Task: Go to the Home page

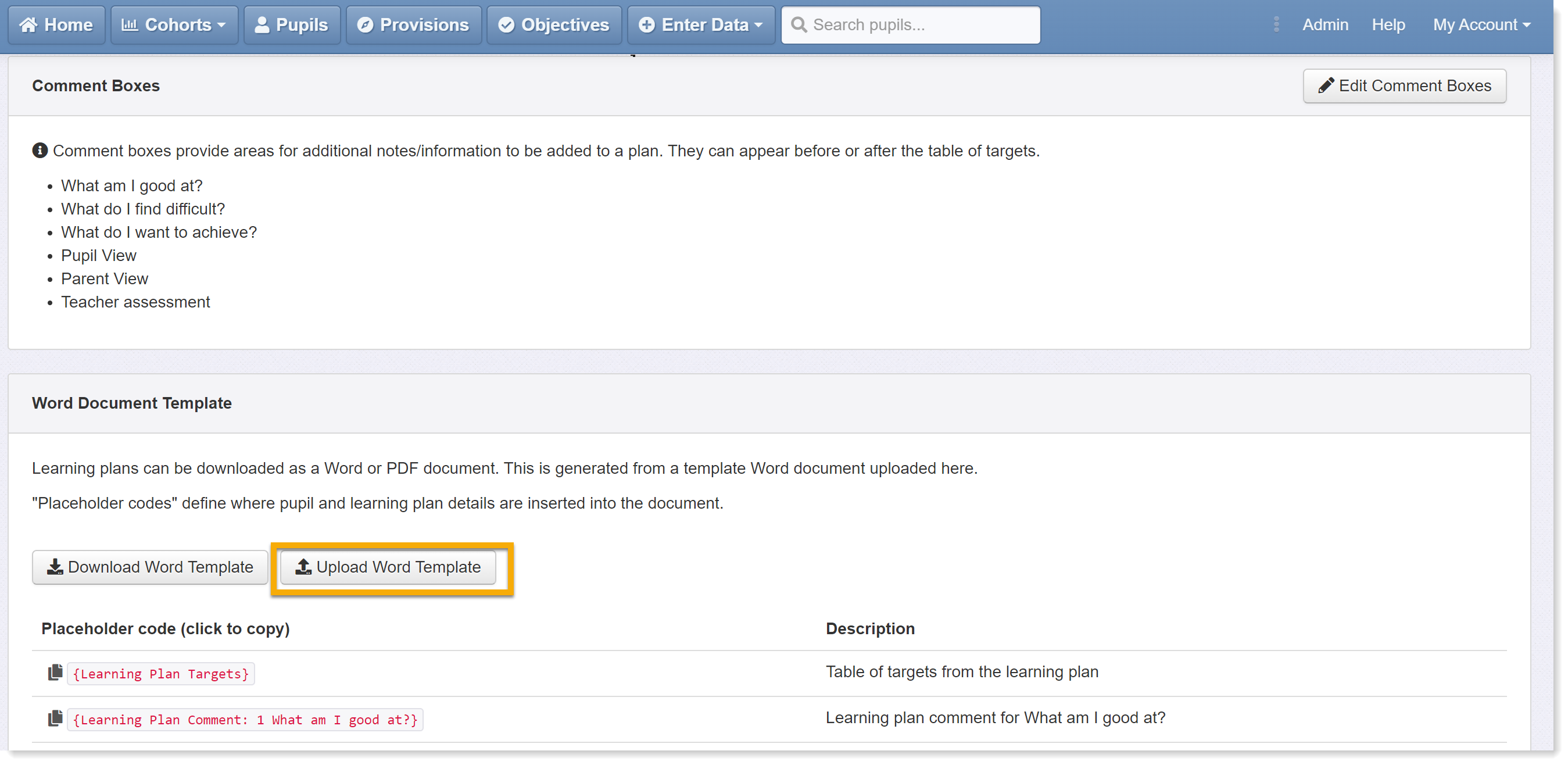Action: pyautogui.click(x=56, y=25)
